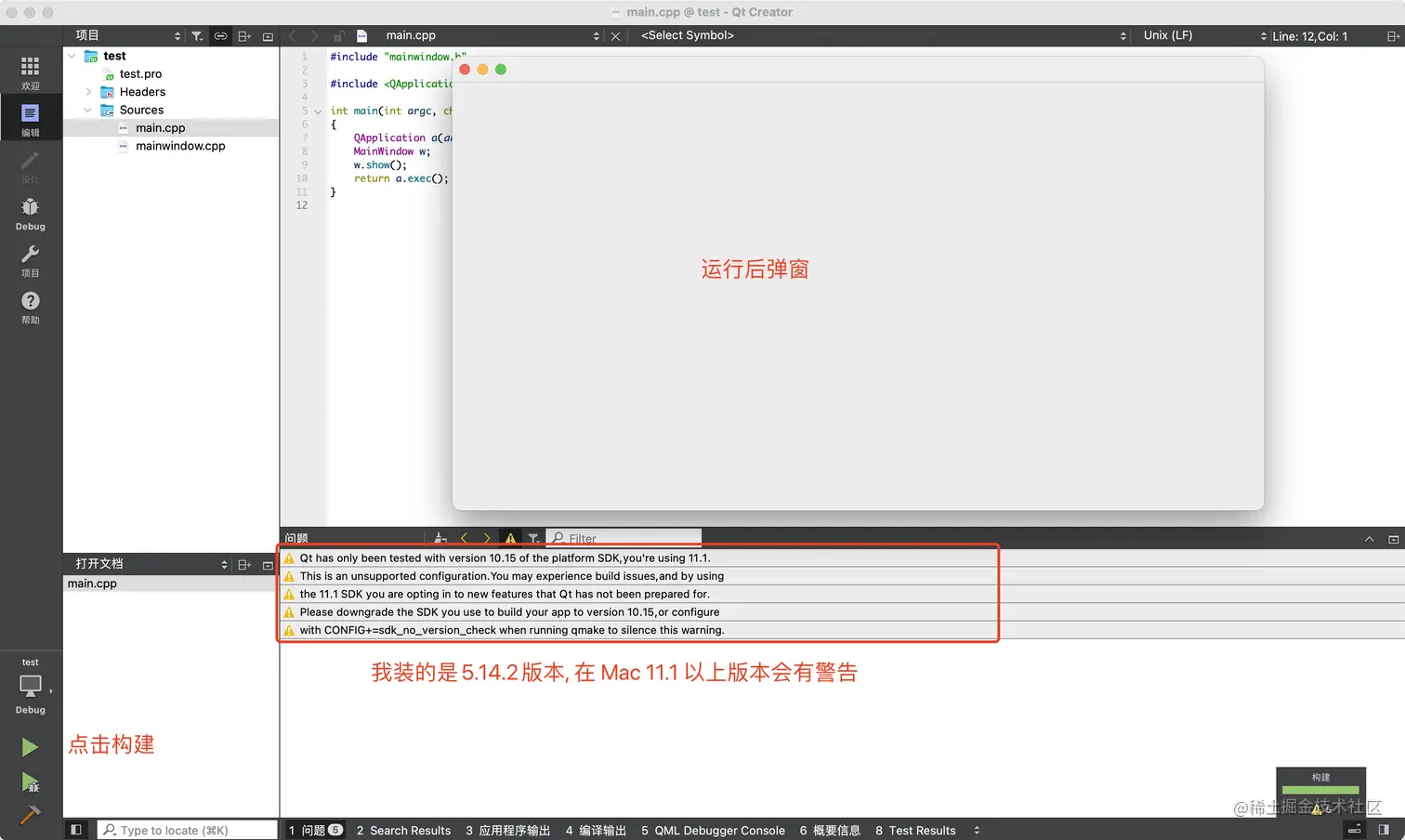Screen dimensions: 1405x840
Task: Go to the next issue arrow
Action: pos(487,538)
